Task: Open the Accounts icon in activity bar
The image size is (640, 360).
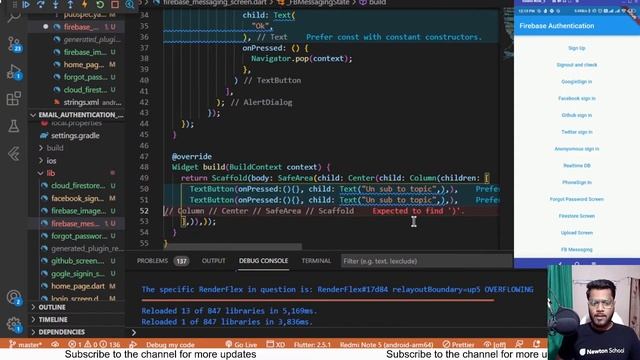Action: coord(14,298)
